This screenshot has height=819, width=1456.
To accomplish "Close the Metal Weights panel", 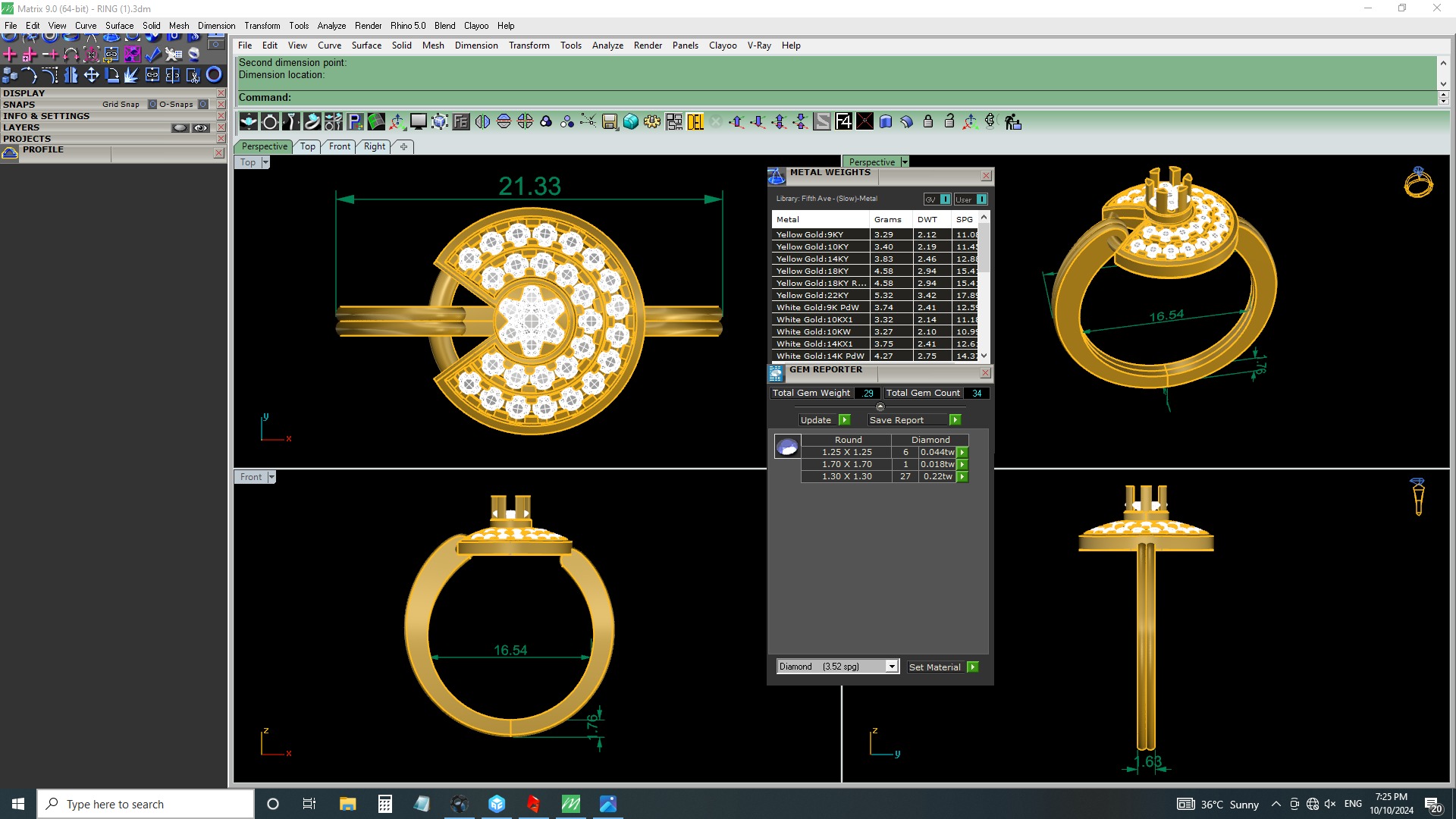I will pos(987,176).
